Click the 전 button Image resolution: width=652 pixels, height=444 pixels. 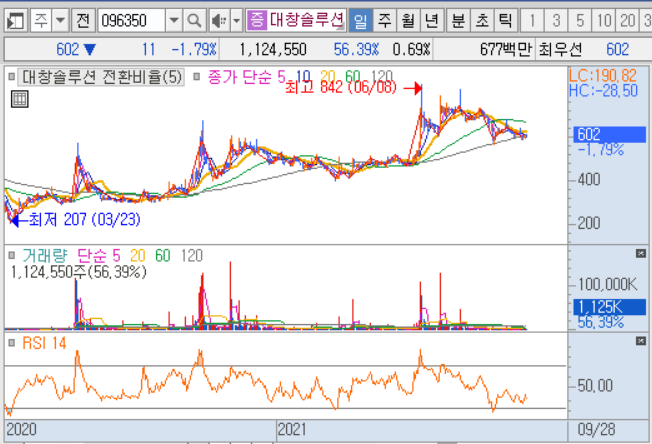point(83,20)
